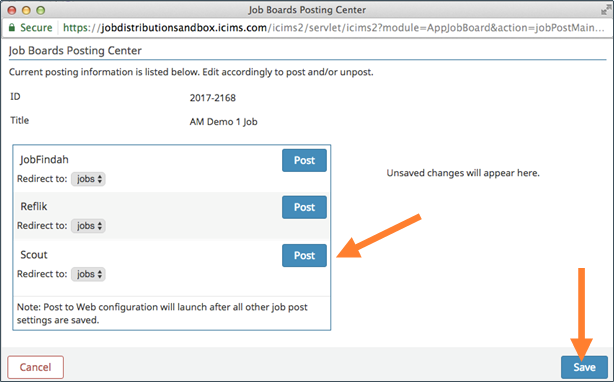Open Scout redirect dropdown

tap(88, 274)
